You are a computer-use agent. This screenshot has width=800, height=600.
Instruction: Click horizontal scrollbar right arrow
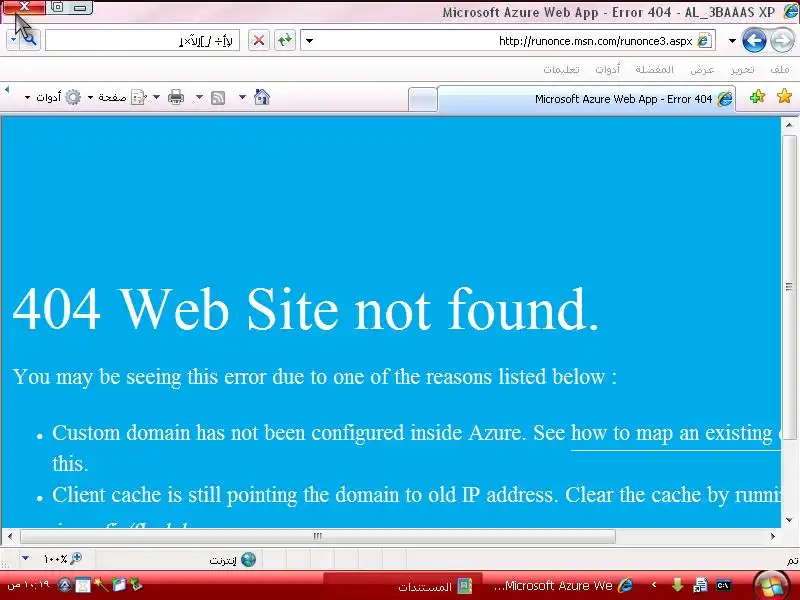(x=773, y=536)
